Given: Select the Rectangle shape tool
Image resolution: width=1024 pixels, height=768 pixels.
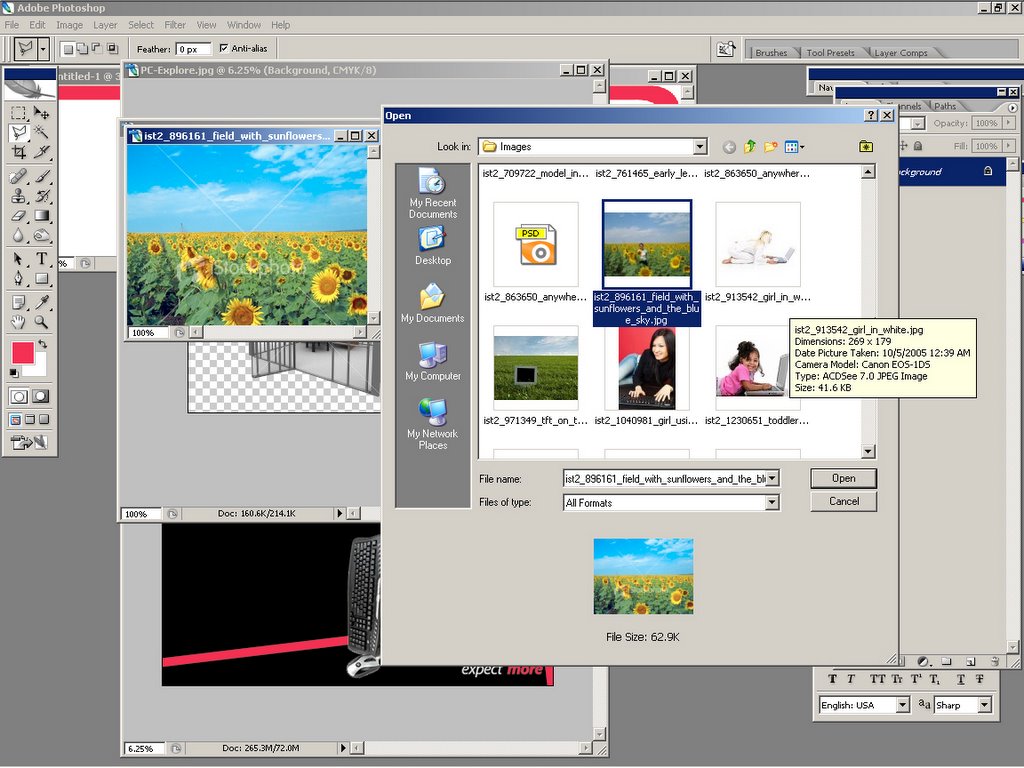Looking at the screenshot, I should pos(41,279).
